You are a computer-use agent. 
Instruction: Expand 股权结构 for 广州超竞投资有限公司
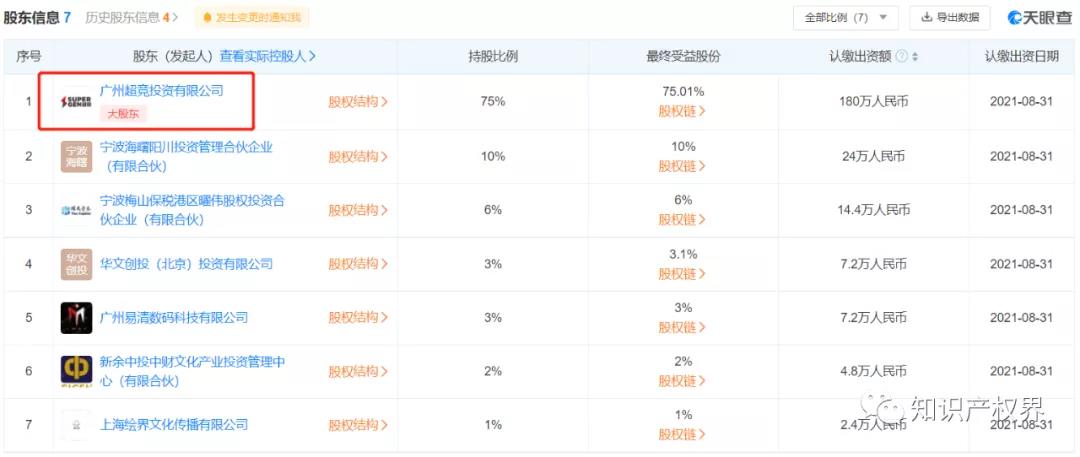click(358, 101)
